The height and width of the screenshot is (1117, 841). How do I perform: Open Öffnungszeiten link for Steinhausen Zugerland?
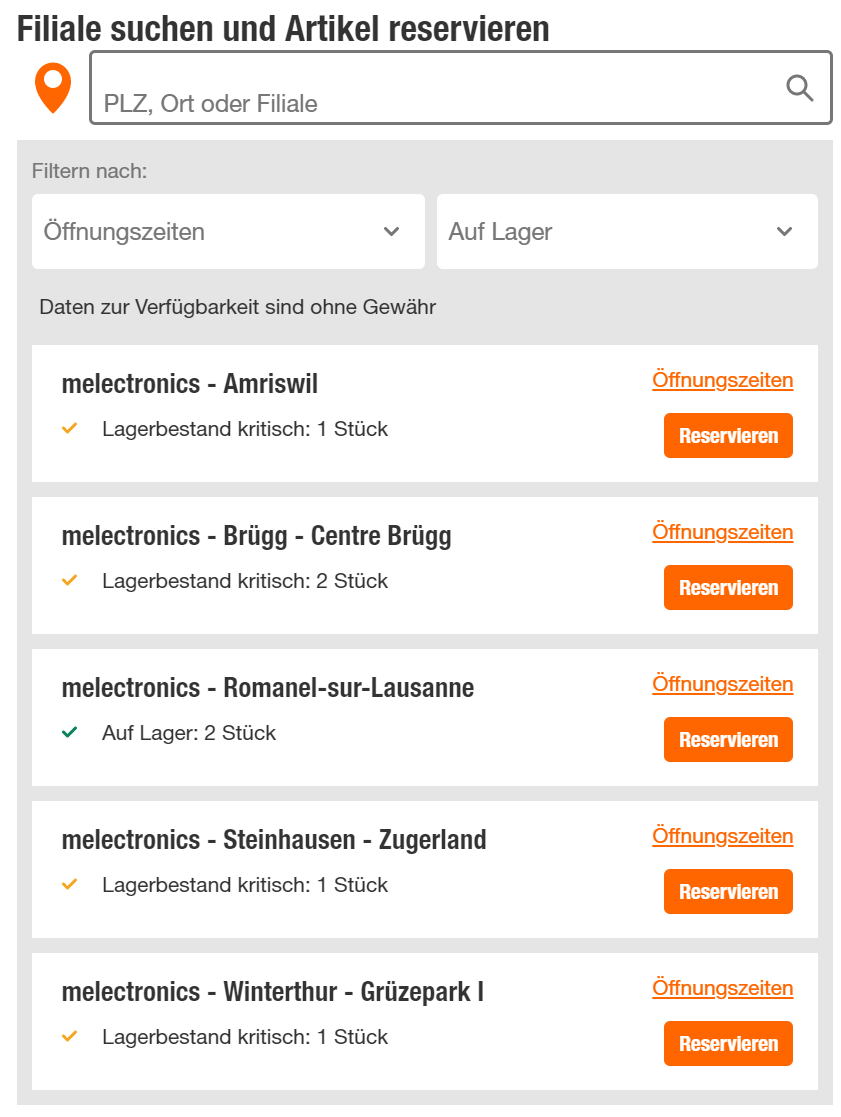point(722,836)
